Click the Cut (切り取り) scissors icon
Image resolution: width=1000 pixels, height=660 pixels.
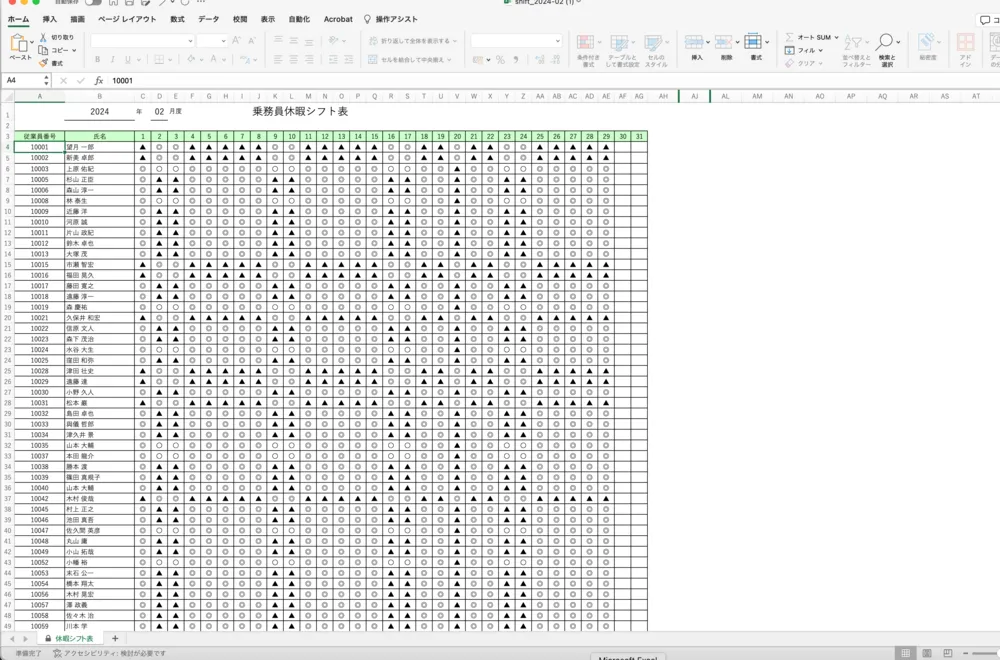coord(44,37)
